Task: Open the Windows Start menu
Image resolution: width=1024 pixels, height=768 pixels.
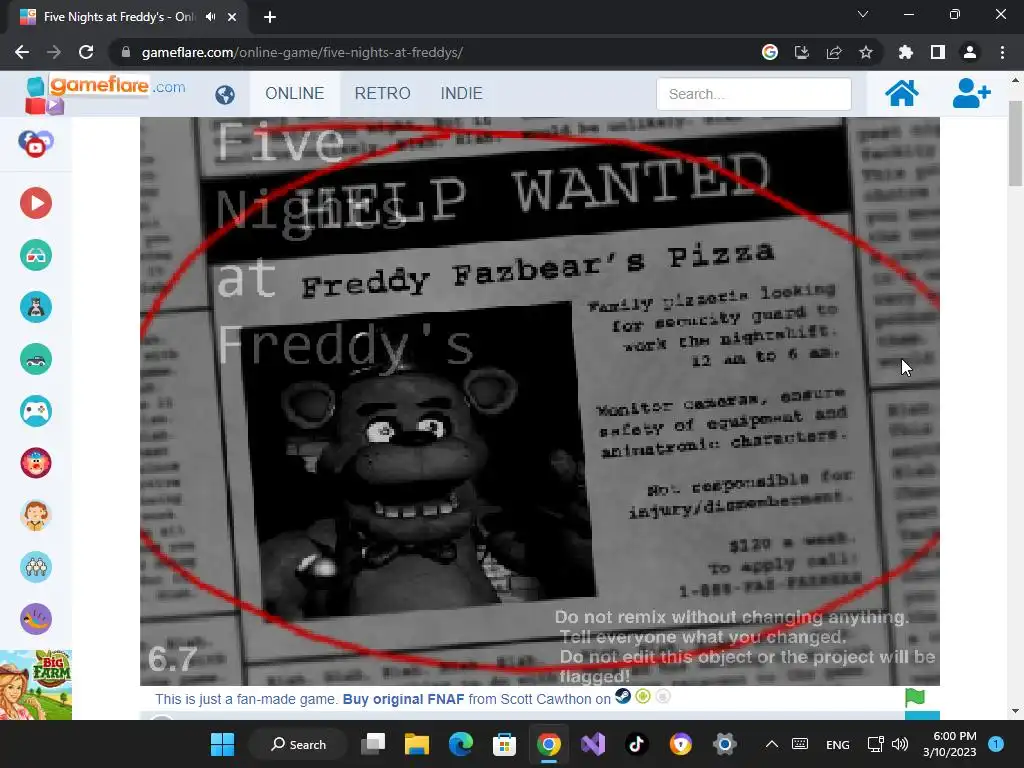Action: click(x=222, y=744)
